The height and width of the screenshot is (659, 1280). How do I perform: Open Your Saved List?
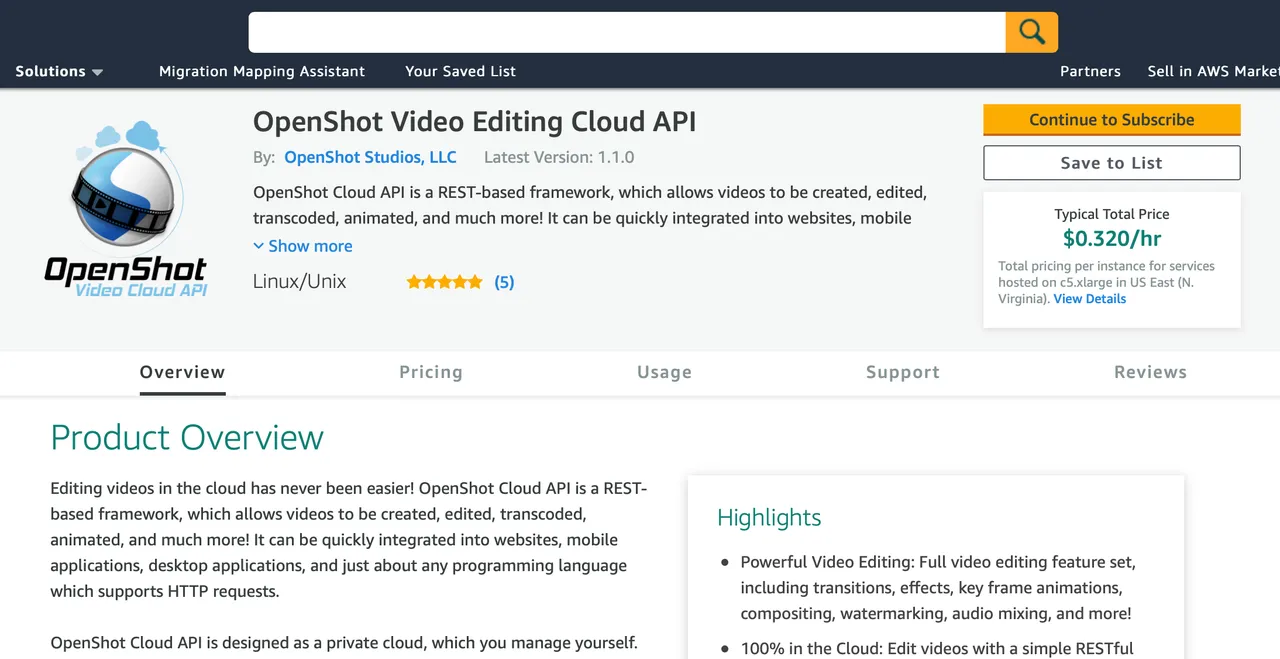pyautogui.click(x=460, y=71)
